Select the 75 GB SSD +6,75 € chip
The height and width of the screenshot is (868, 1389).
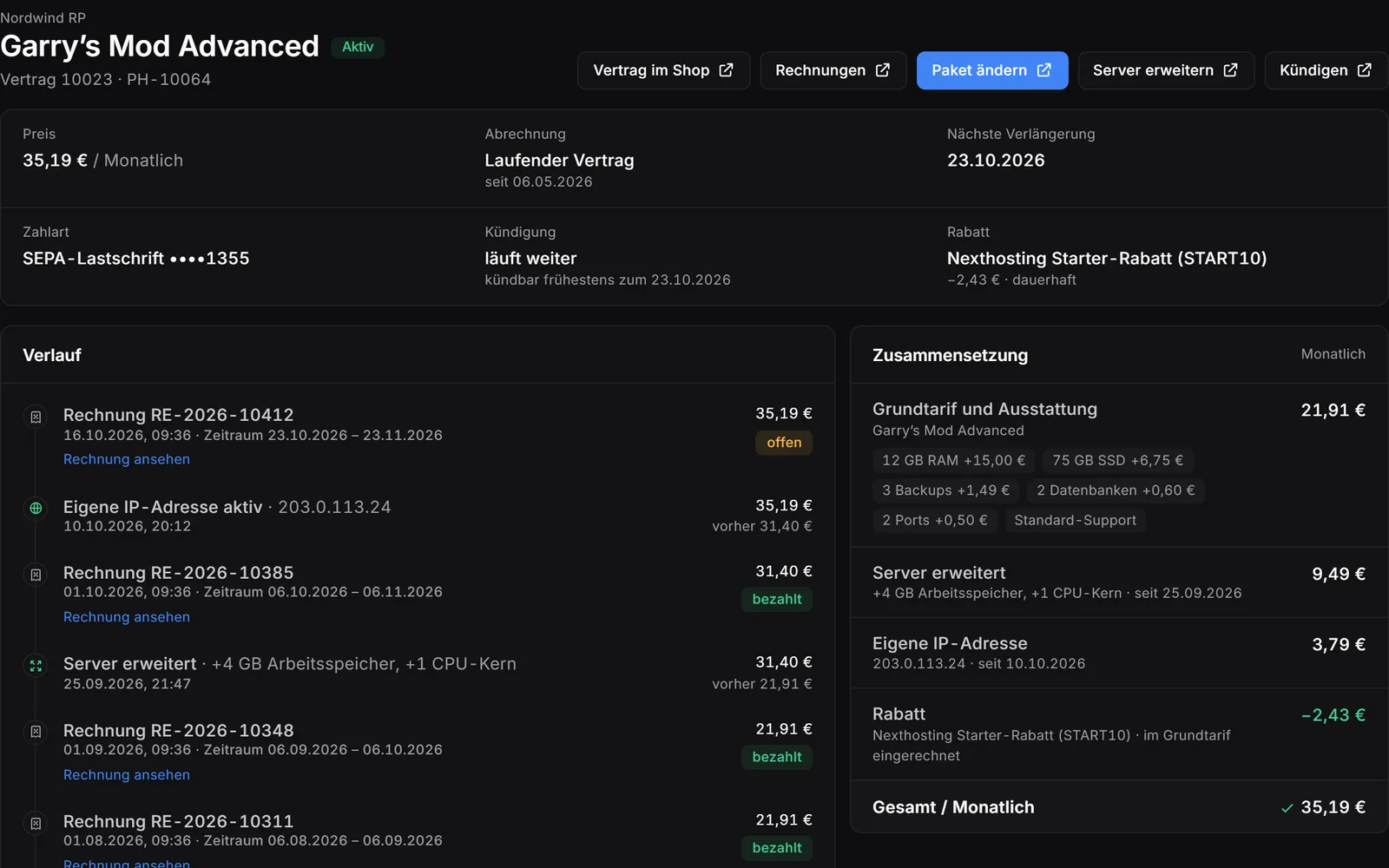point(1118,460)
